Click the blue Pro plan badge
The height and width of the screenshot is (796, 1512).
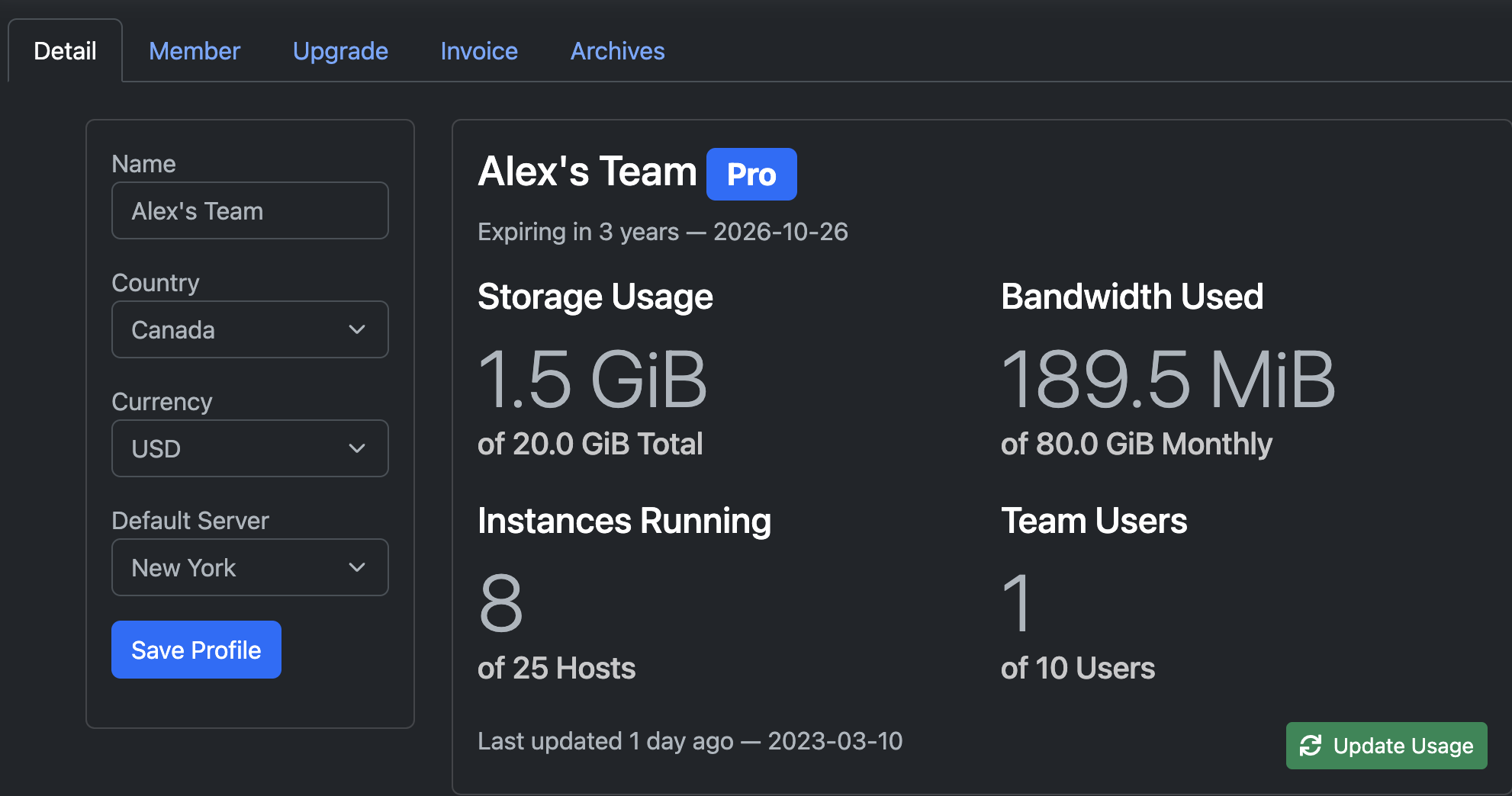[x=751, y=175]
